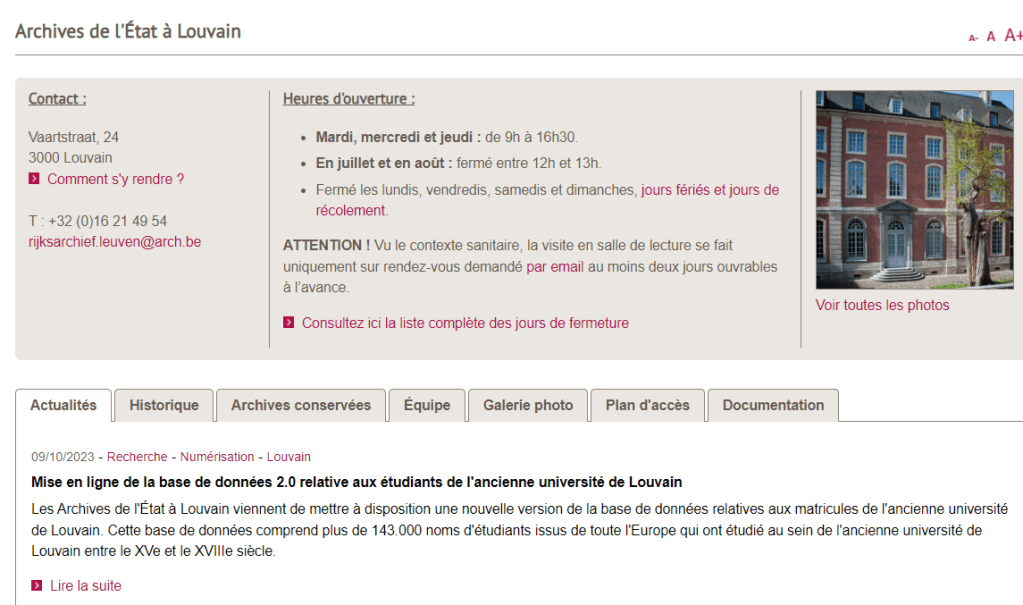Screen dimensions: 1023x605
Task: Open Voir toutes les photos link
Action: tap(882, 305)
